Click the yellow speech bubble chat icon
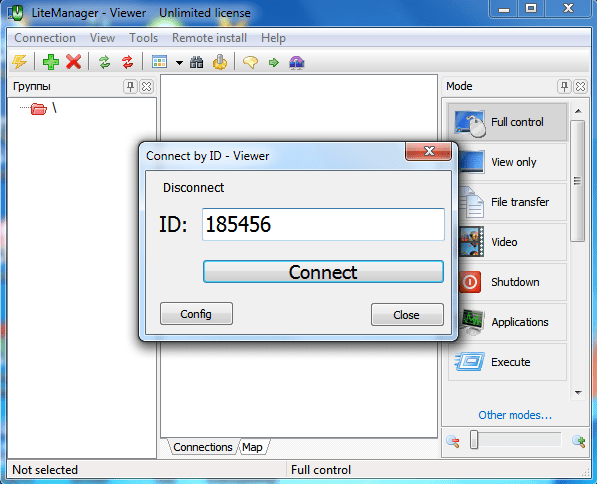This screenshot has width=597, height=484. [251, 62]
